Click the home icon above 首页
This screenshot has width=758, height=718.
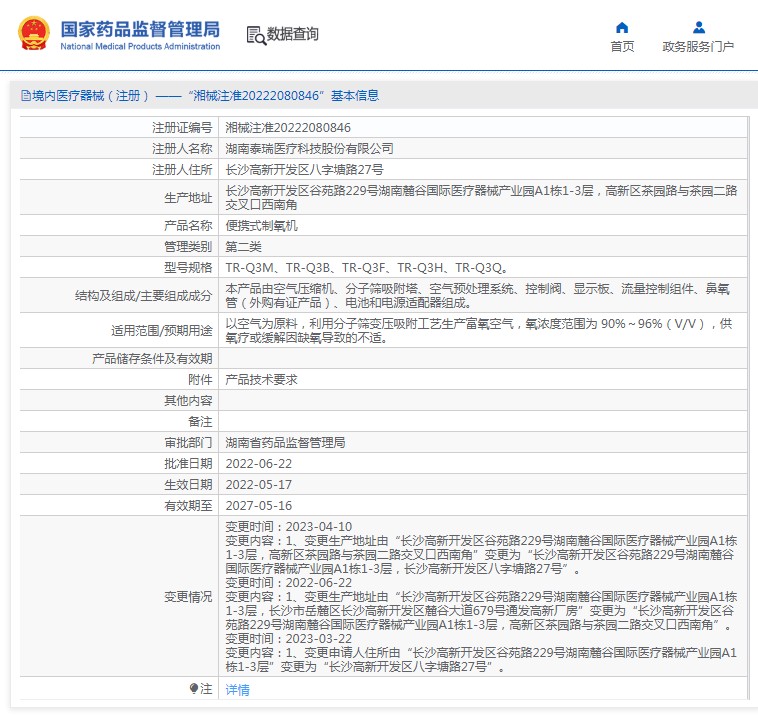[622, 27]
